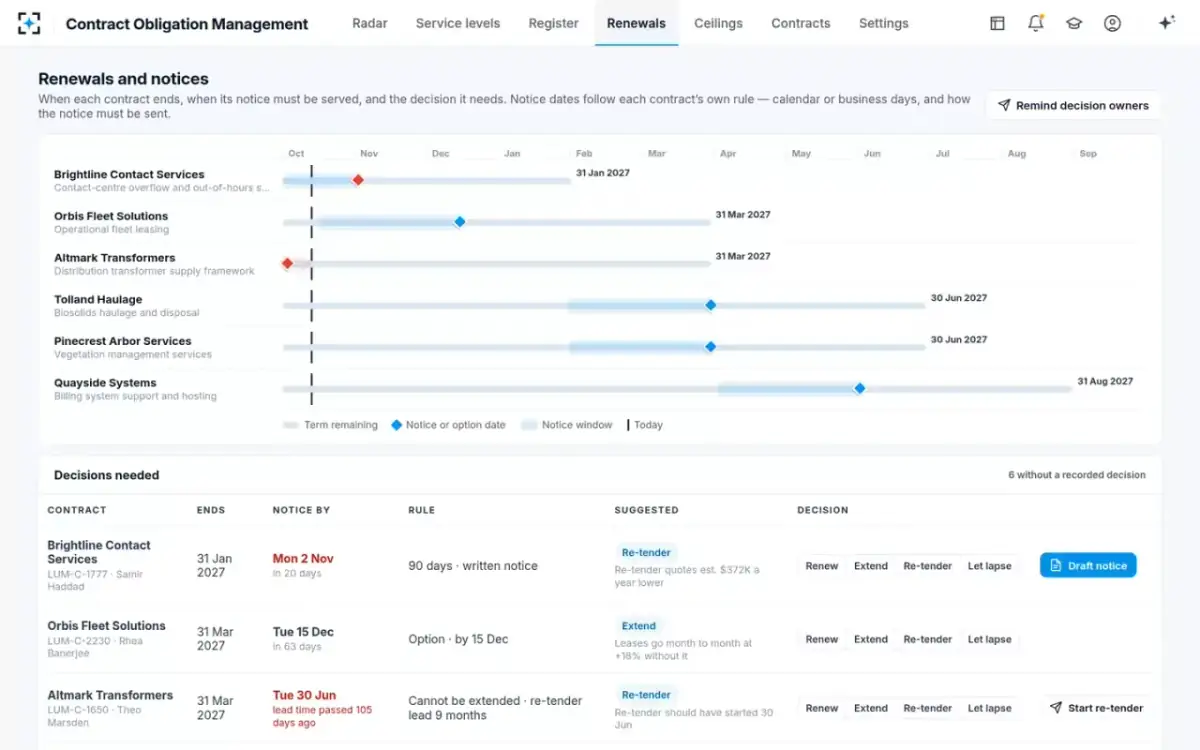Select Let lapse for Orbis Fleet Solutions
The image size is (1200, 750).
tap(989, 639)
